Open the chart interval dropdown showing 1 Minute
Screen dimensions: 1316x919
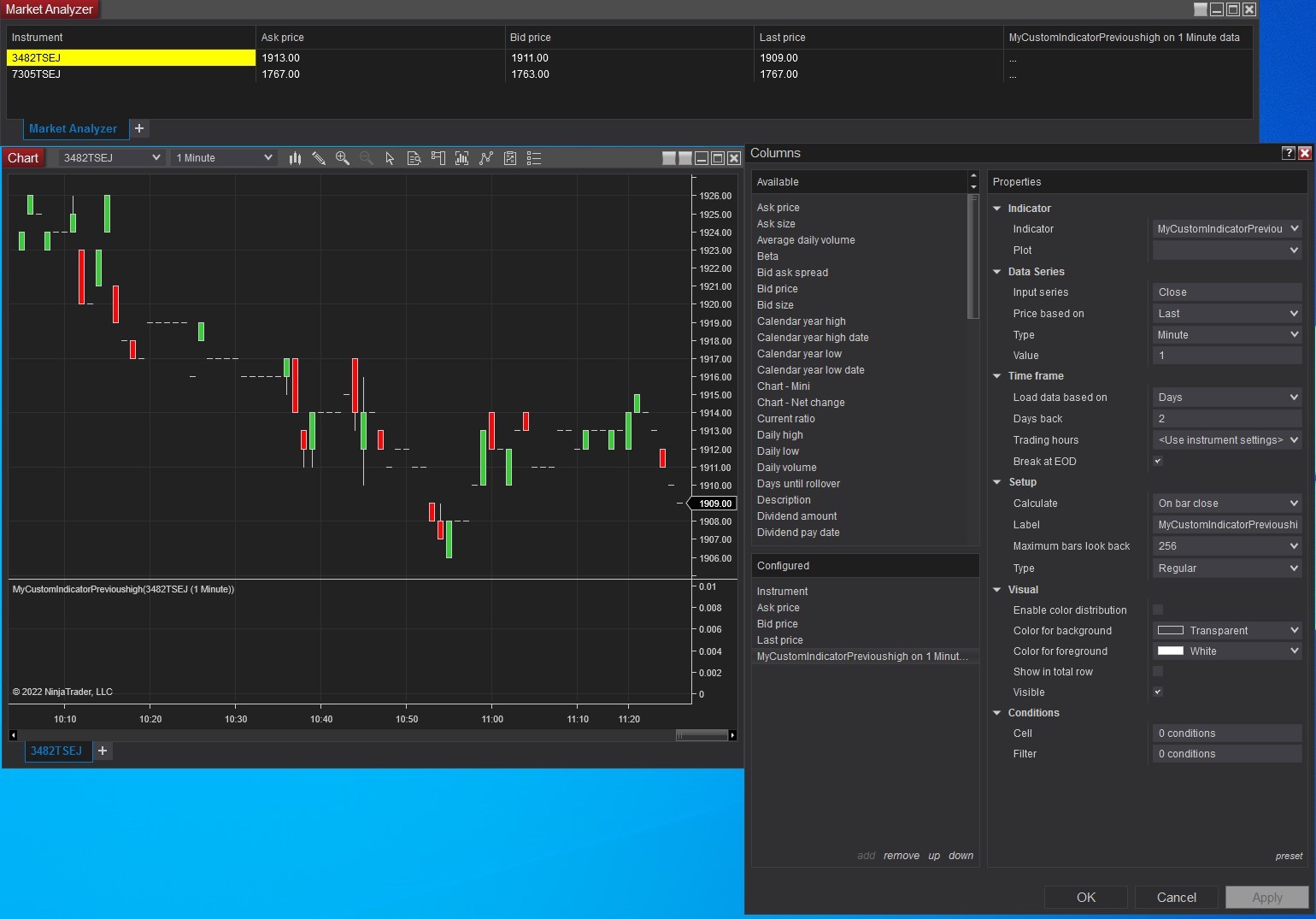224,158
